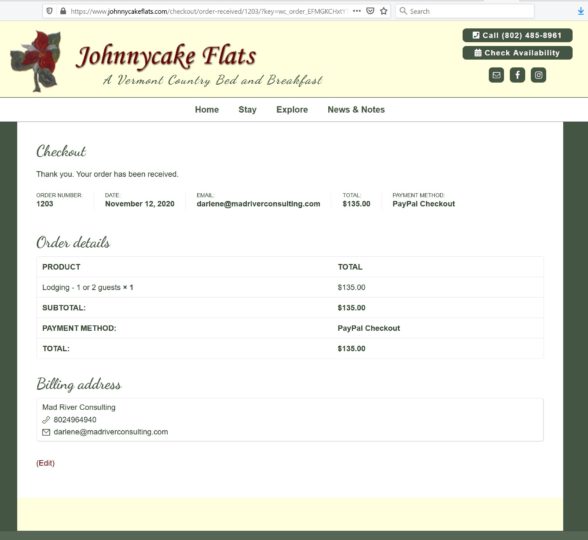Open the page actions three-dot menu

(357, 11)
